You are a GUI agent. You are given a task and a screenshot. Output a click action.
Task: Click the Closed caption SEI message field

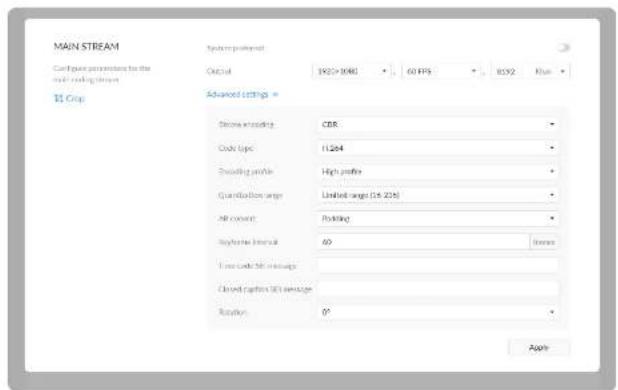click(x=438, y=289)
